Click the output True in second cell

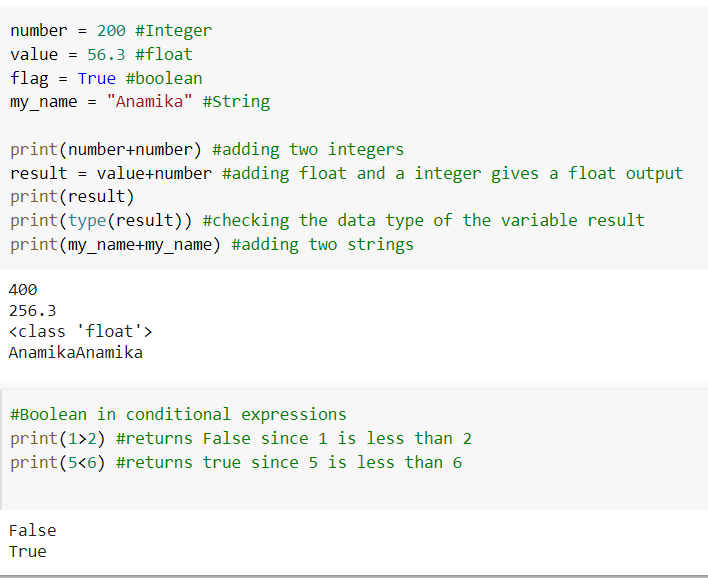pos(28,551)
